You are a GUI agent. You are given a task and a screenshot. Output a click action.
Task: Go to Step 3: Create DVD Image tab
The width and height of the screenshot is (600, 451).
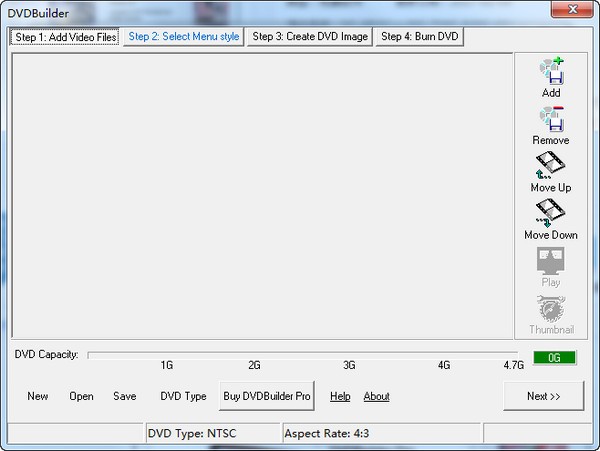click(x=310, y=37)
